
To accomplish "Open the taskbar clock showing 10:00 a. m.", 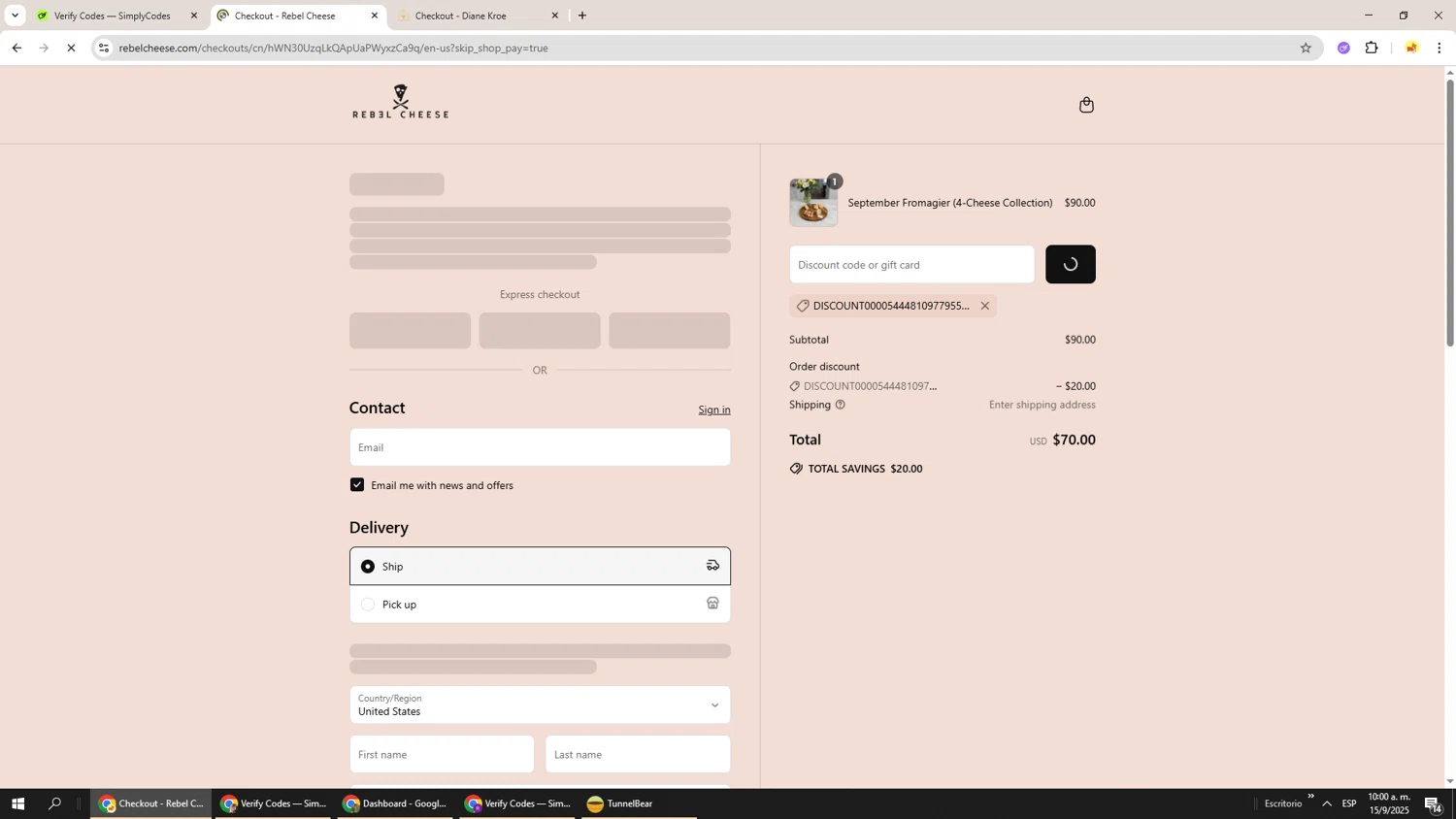I will pos(1388,803).
